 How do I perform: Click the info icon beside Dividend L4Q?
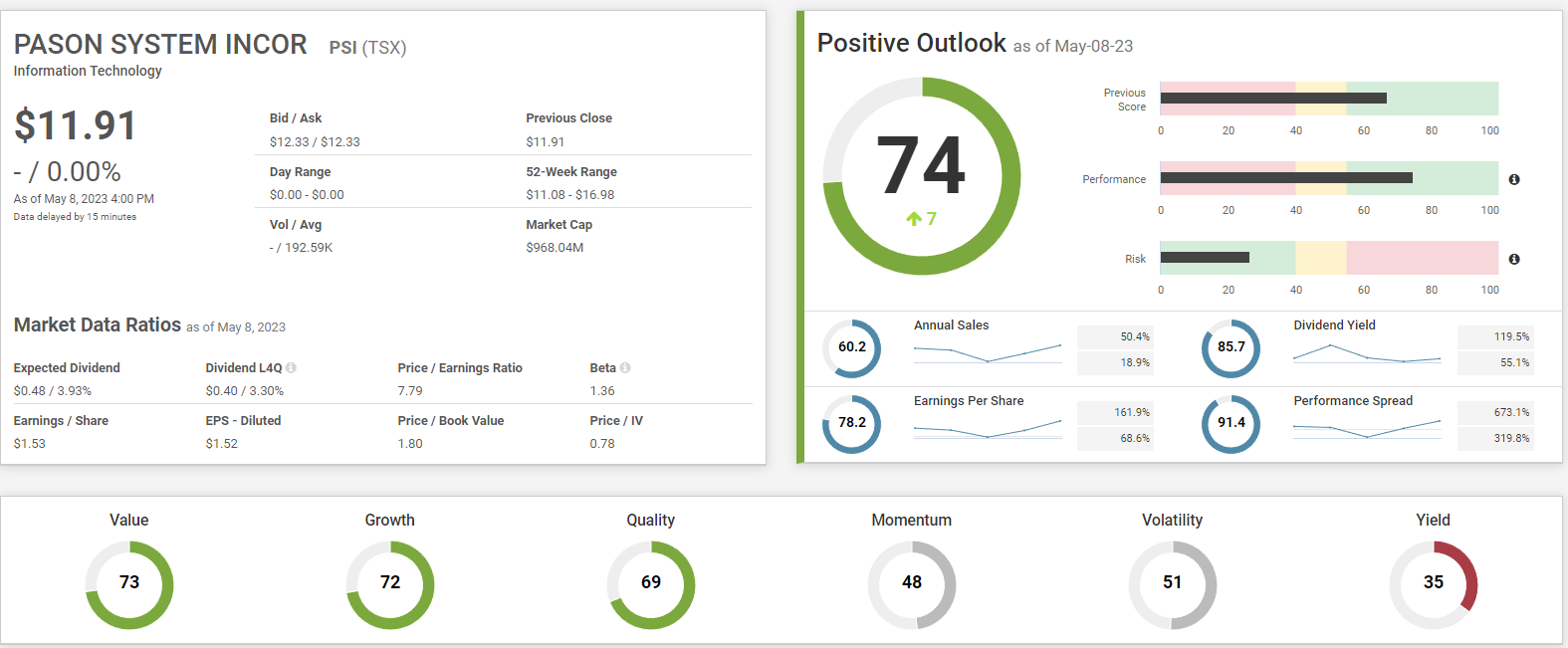tap(291, 368)
